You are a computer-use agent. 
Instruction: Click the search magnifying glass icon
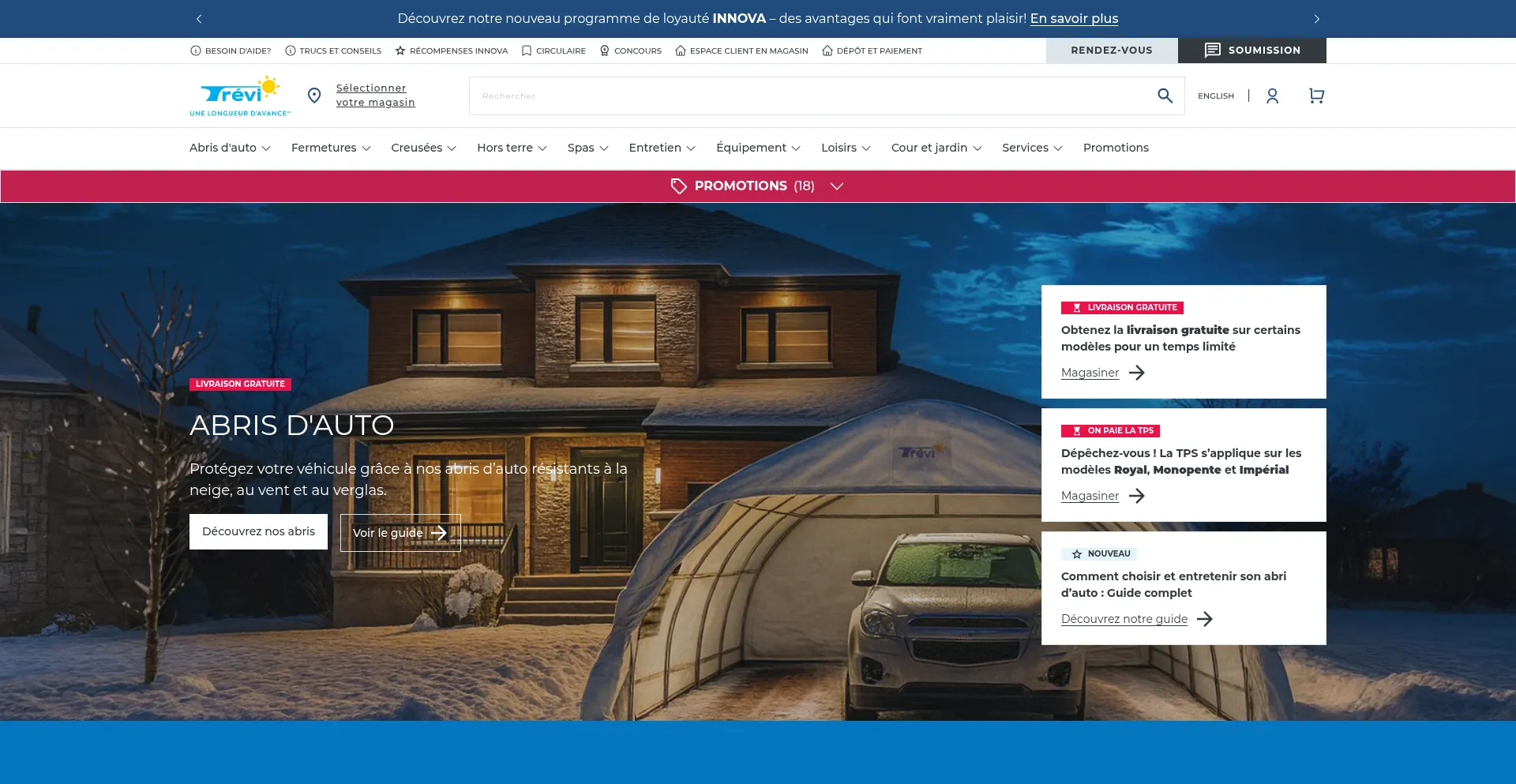(1165, 96)
